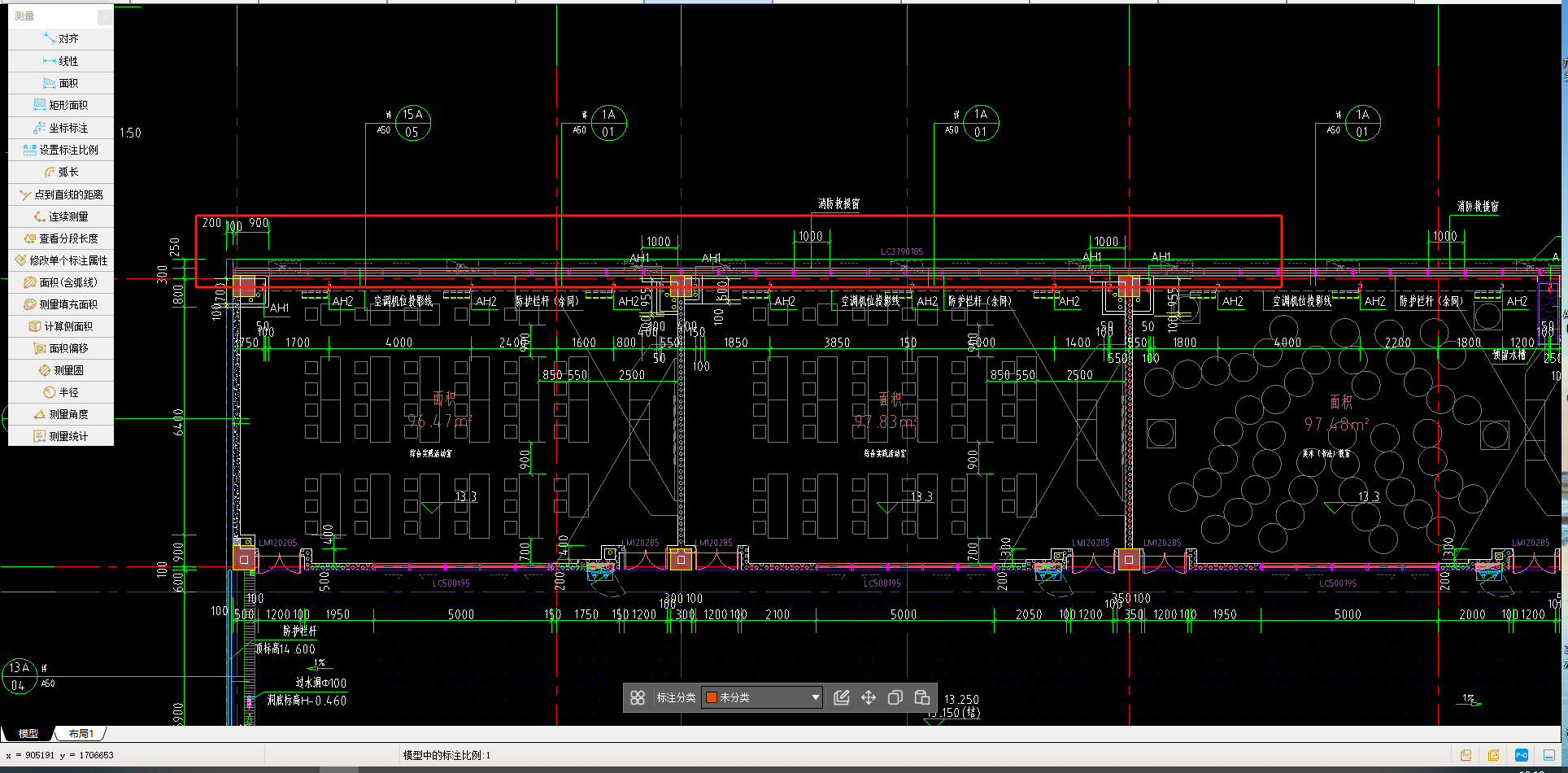This screenshot has height=773, width=1568.
Task: Click the 顶标高14.600 annotation text
Action: (x=285, y=649)
